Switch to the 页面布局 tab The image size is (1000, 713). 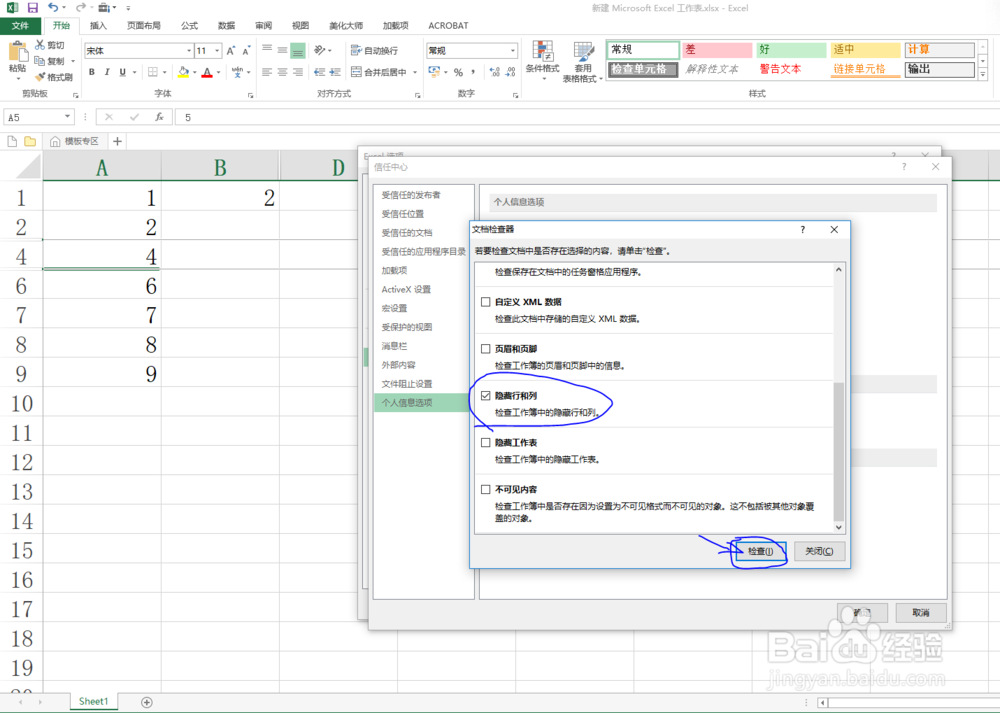point(143,26)
